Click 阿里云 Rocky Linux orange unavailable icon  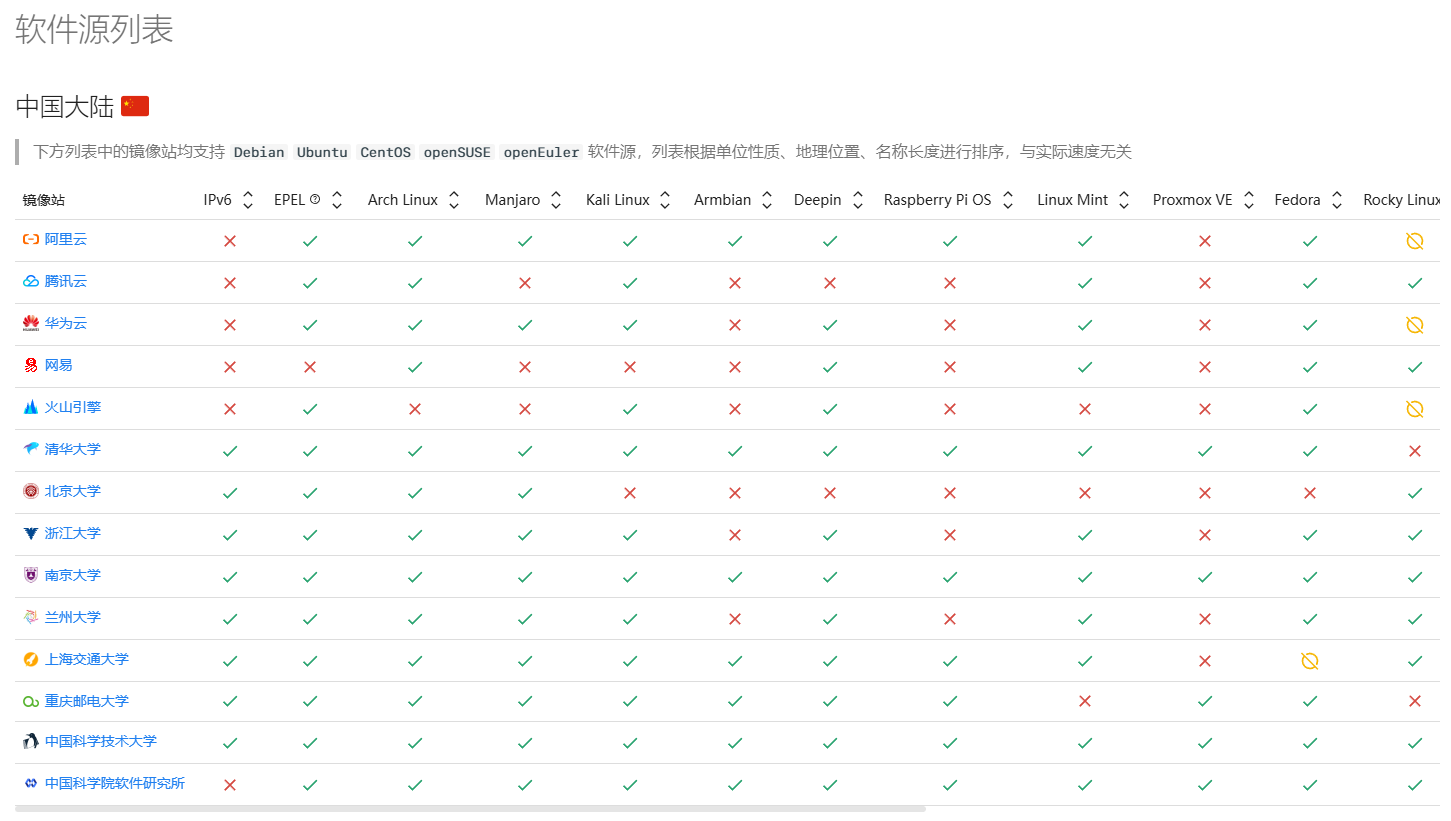[x=1414, y=241]
